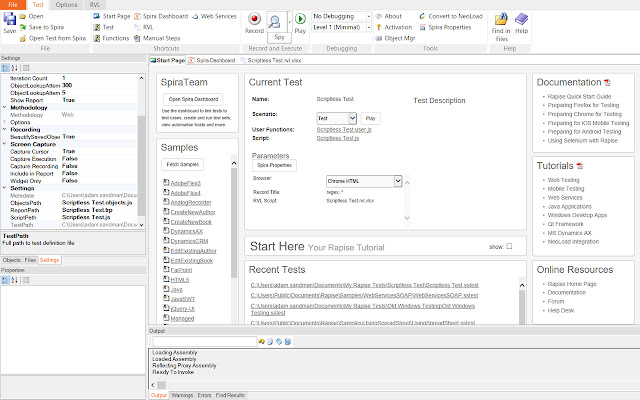640x400 pixels.
Task: Click Open Spira Dashboard button
Action: pos(193,99)
